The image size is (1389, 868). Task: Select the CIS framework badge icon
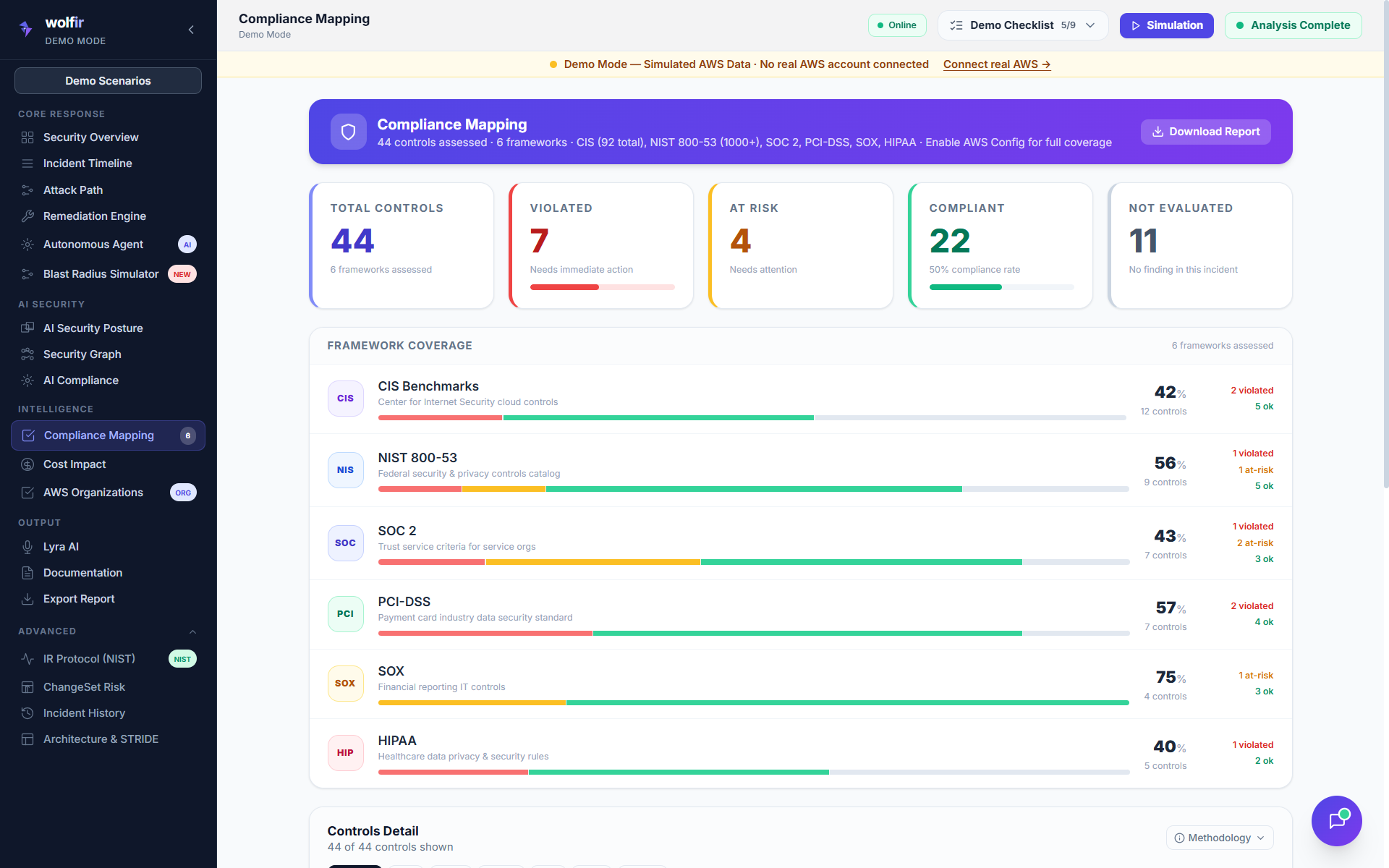point(345,399)
